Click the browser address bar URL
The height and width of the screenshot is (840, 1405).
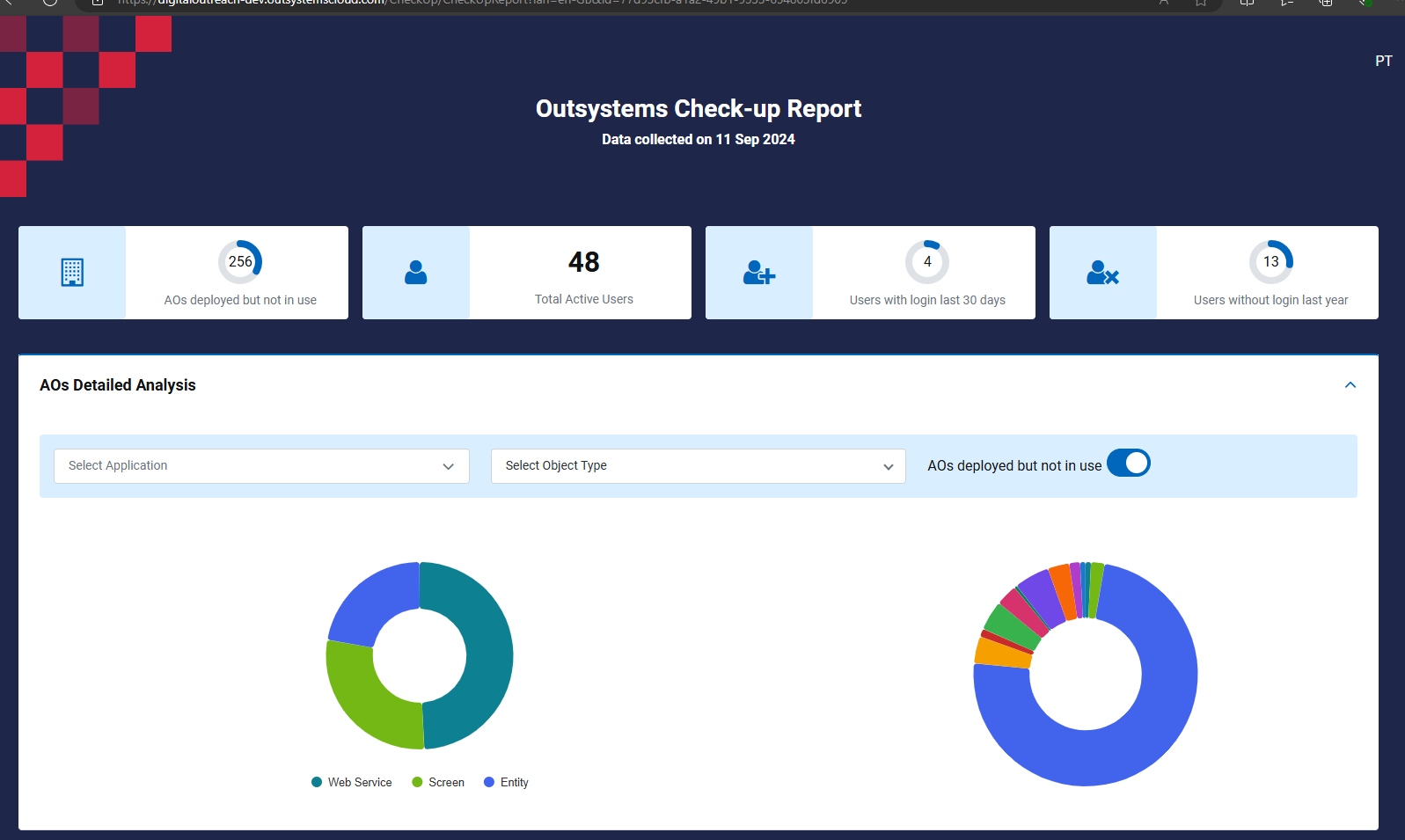click(x=482, y=3)
